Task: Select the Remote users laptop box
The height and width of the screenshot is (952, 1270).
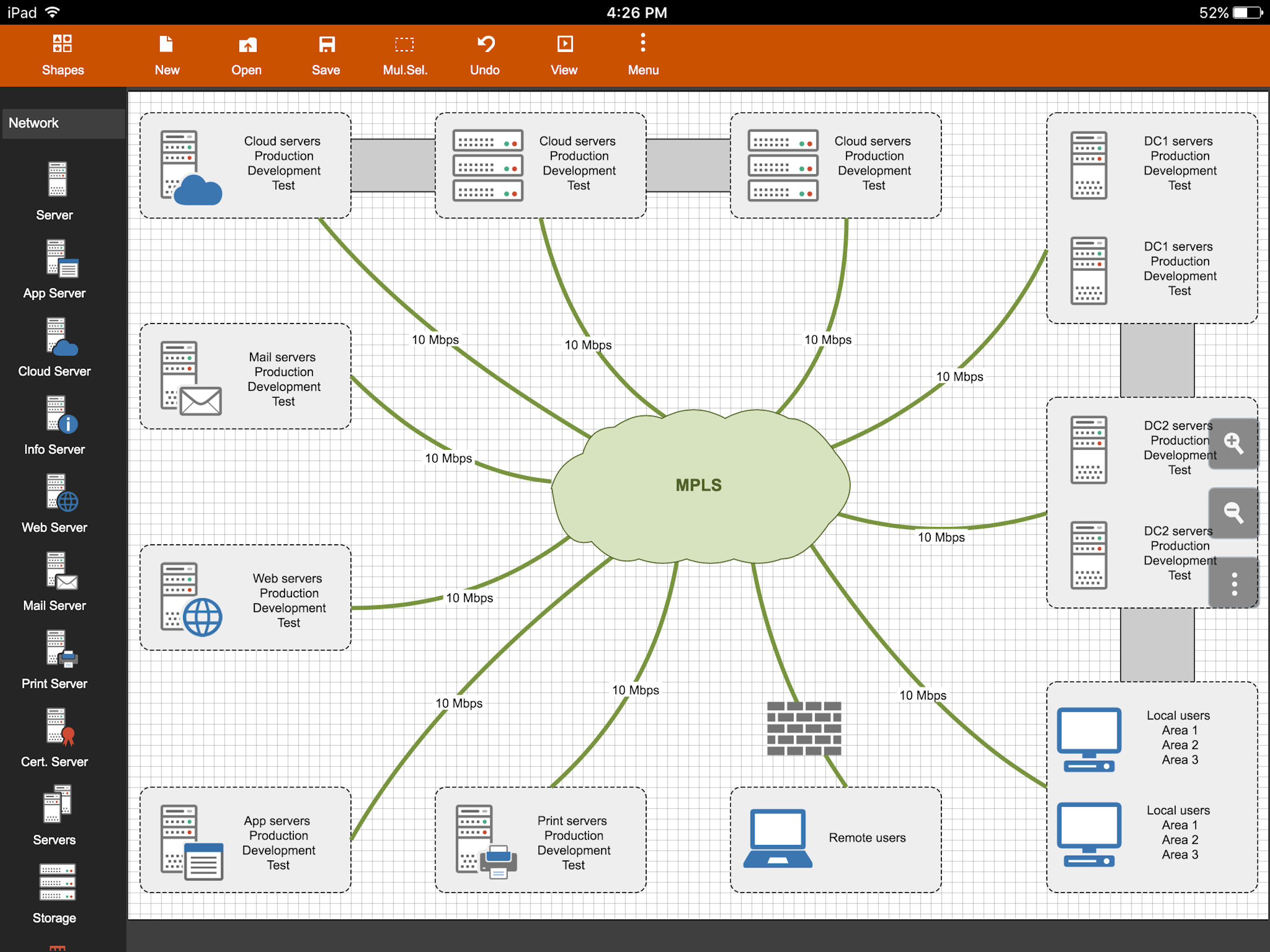Action: click(x=835, y=840)
